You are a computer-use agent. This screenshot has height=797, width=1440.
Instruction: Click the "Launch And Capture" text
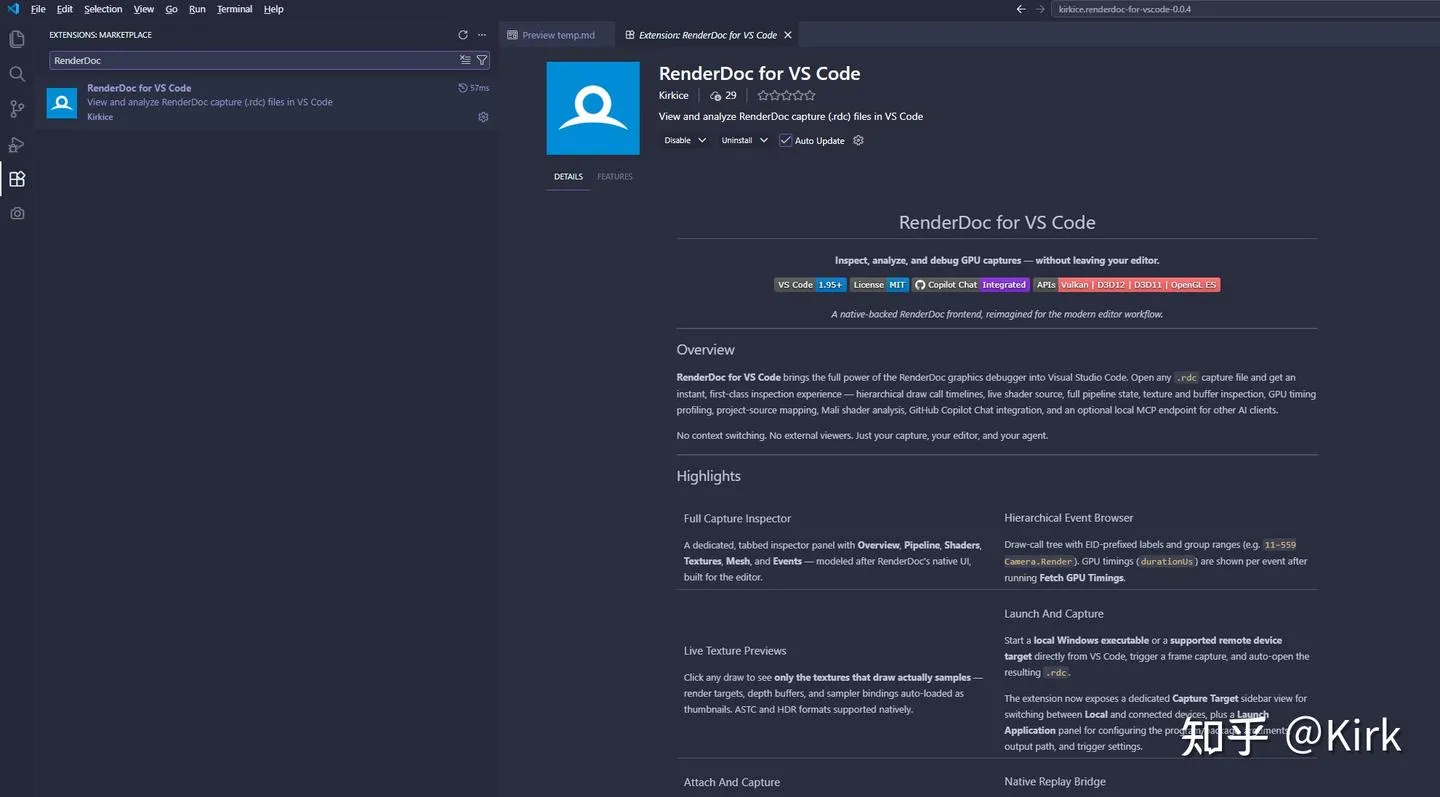click(x=1054, y=614)
